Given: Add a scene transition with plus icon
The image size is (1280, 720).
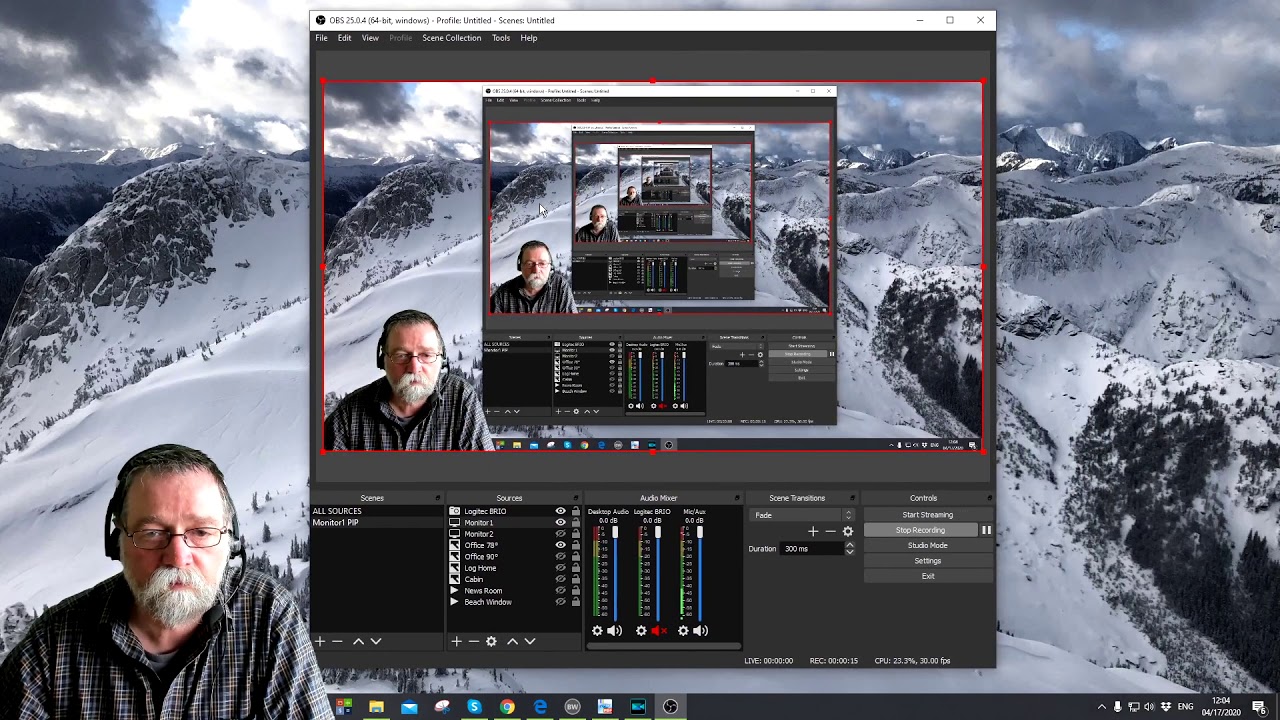Looking at the screenshot, I should pyautogui.click(x=813, y=531).
